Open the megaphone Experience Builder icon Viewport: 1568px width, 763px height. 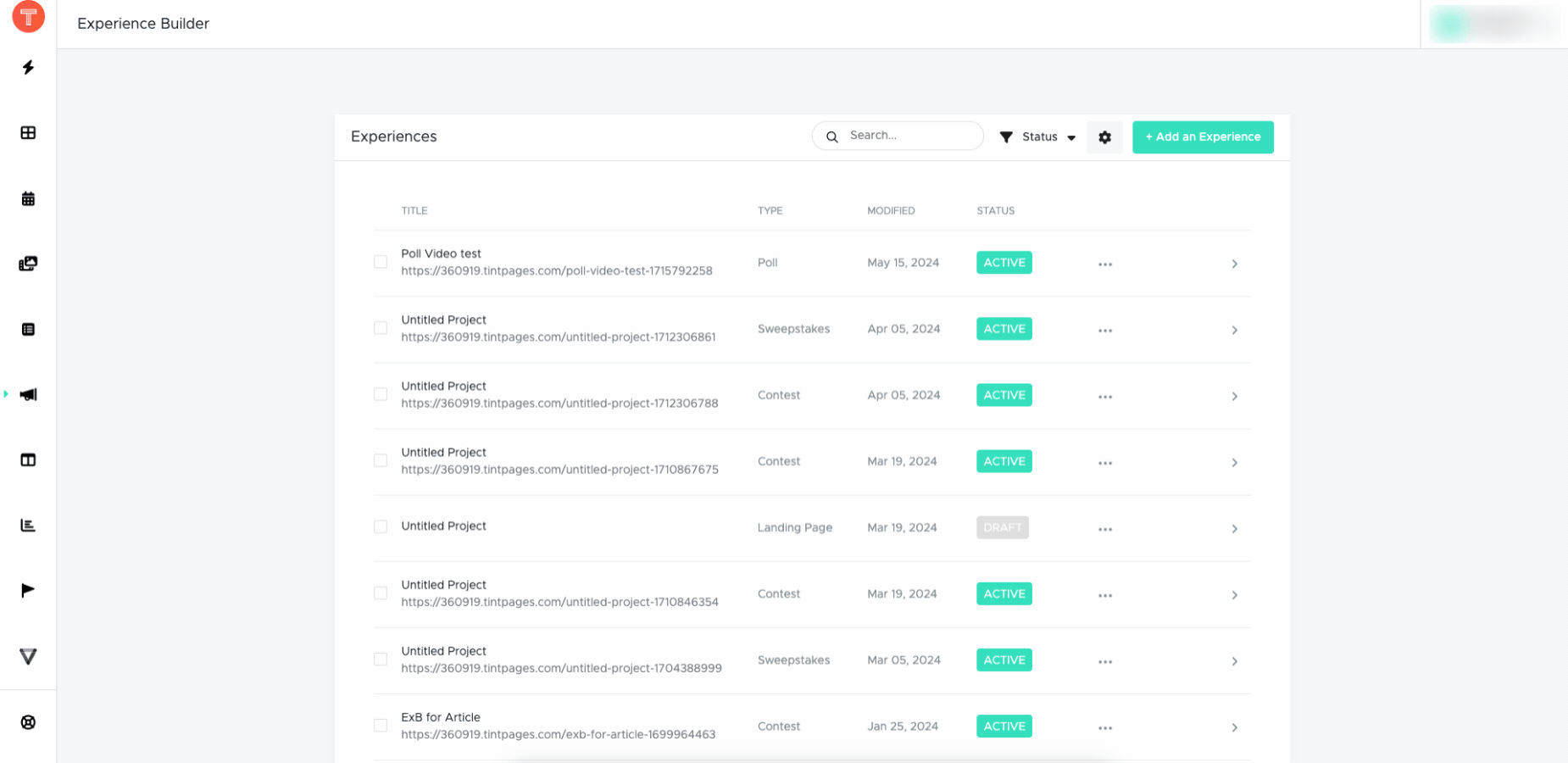(x=28, y=394)
